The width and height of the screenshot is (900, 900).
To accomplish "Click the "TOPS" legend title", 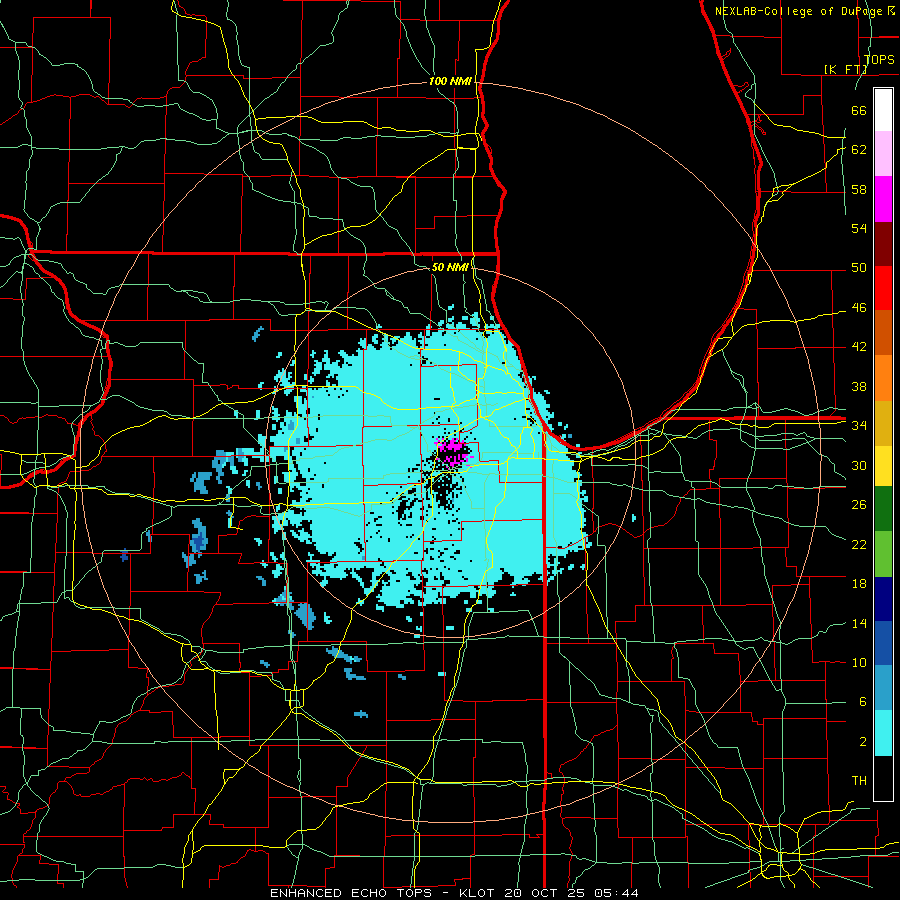I will point(879,59).
